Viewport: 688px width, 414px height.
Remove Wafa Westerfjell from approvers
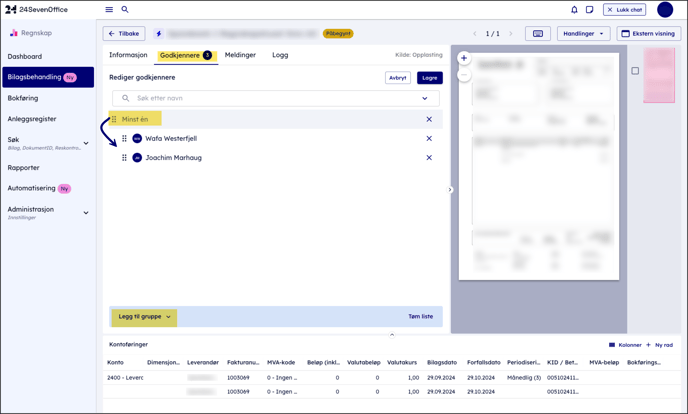tap(429, 139)
